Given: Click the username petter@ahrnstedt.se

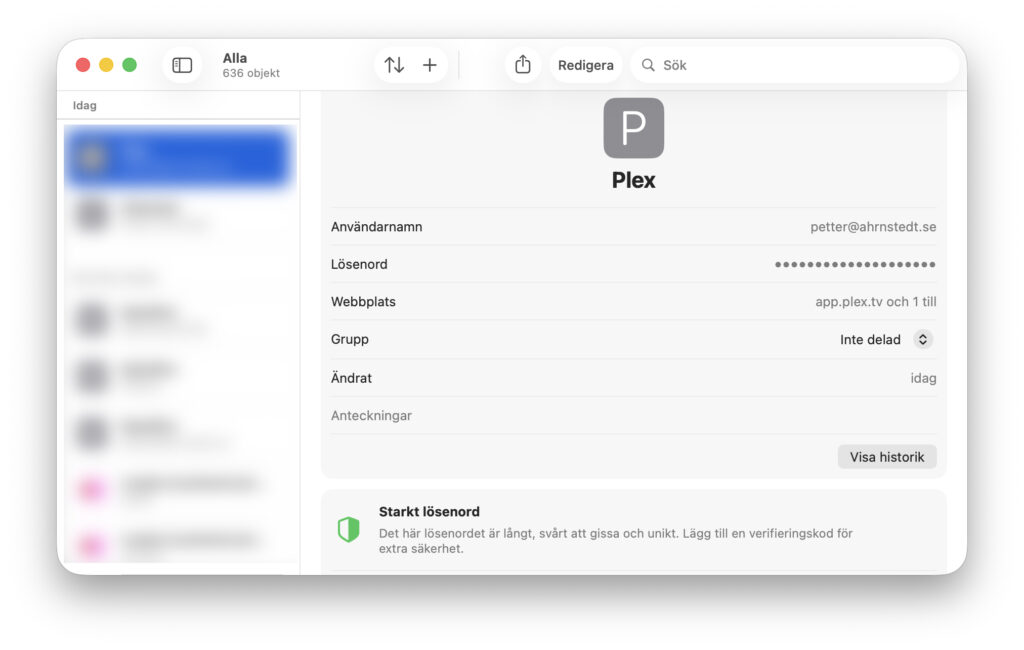Looking at the screenshot, I should (x=872, y=227).
